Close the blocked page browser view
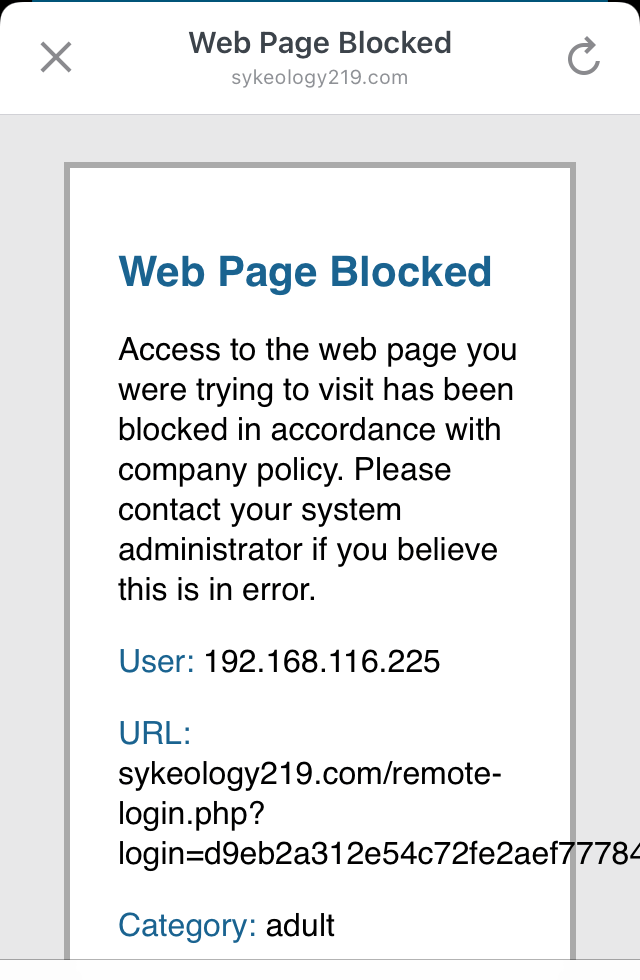640x980 pixels. click(56, 57)
